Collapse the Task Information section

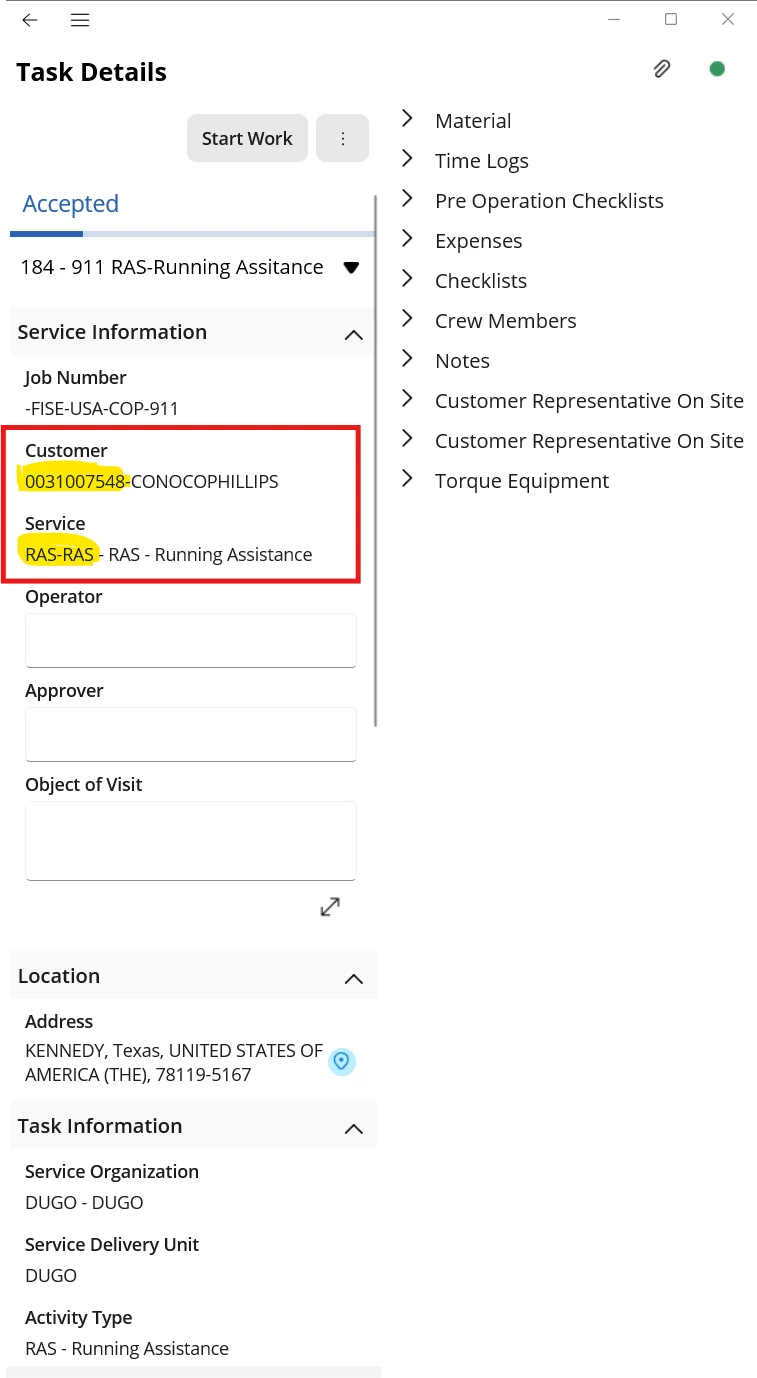pyautogui.click(x=353, y=1128)
